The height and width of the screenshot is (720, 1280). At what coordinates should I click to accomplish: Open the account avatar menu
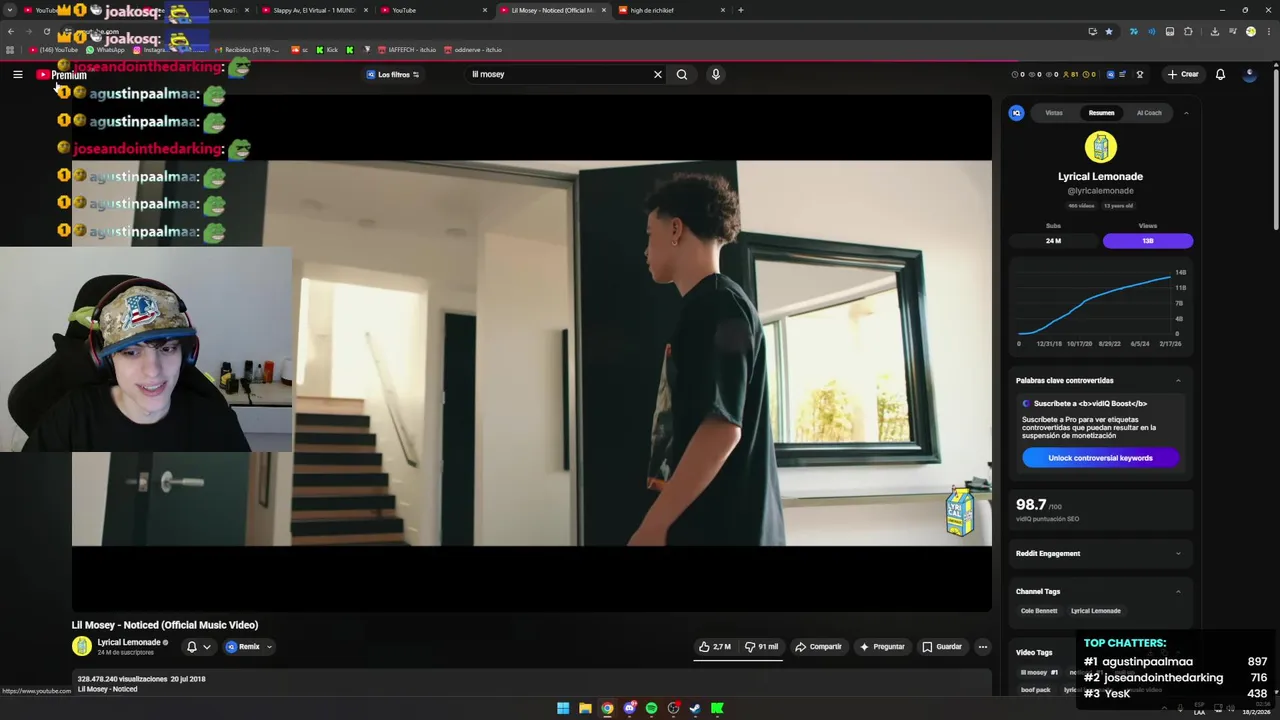click(x=1249, y=74)
